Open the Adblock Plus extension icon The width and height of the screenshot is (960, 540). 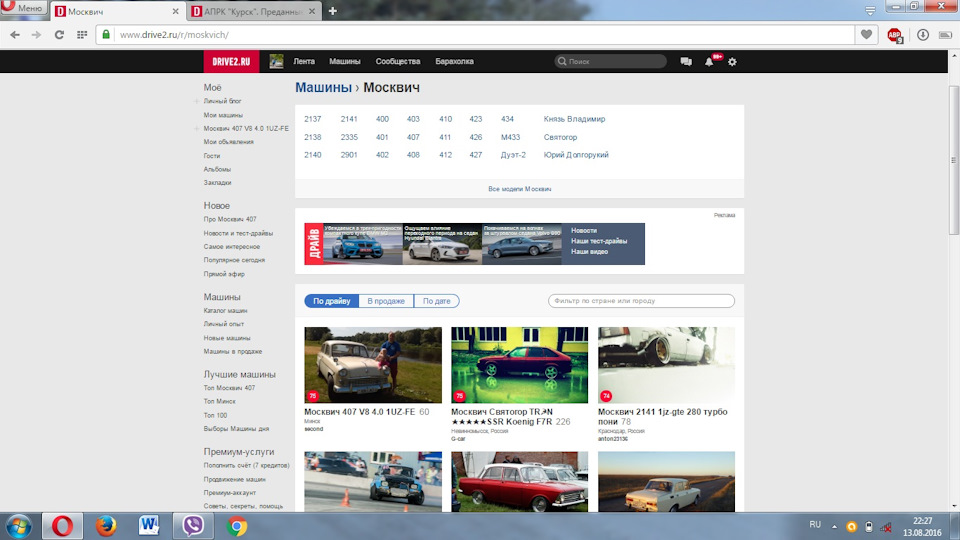(x=894, y=36)
